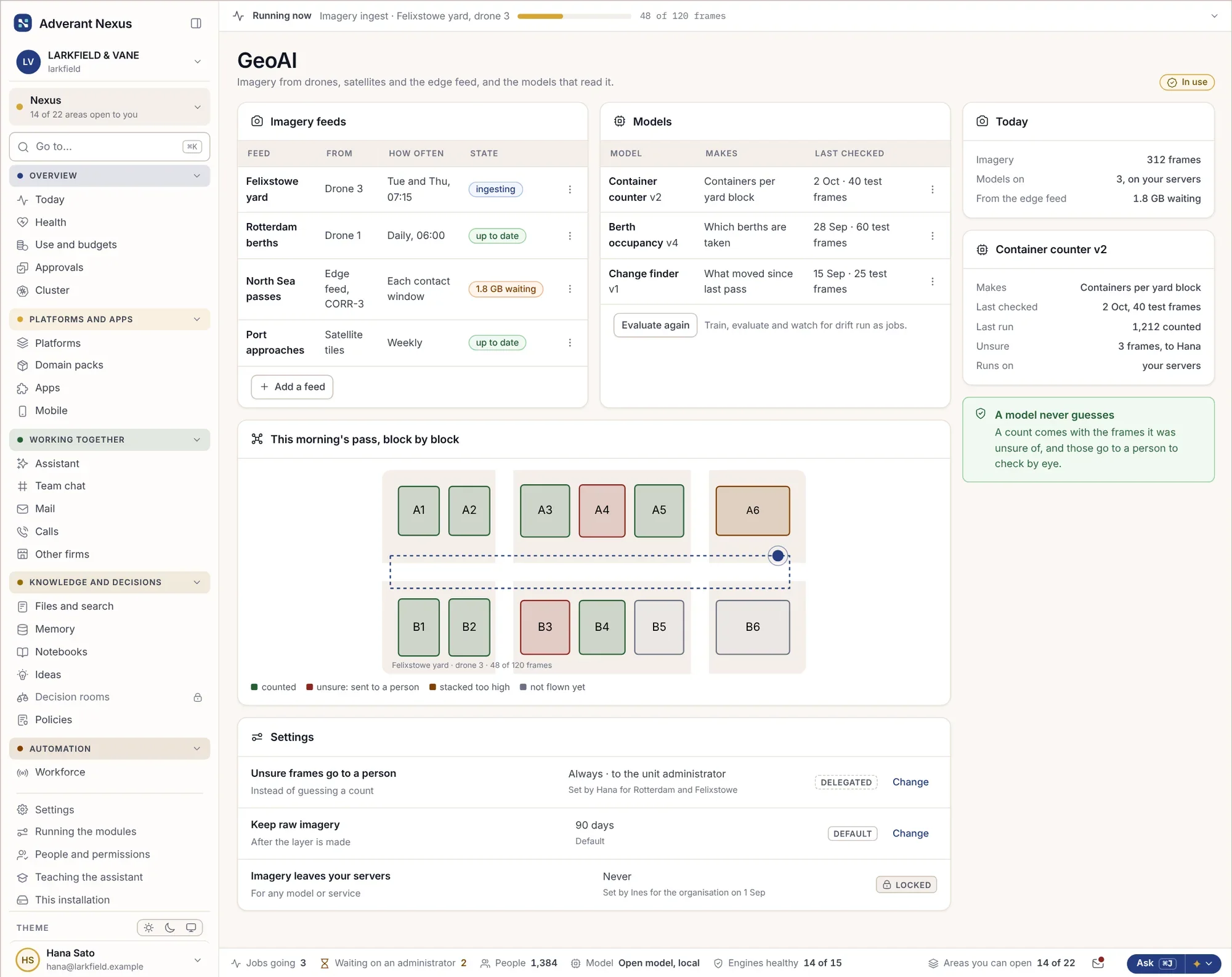1232x977 pixels.
Task: Collapse the sidebar panel icon
Action: pos(196,23)
